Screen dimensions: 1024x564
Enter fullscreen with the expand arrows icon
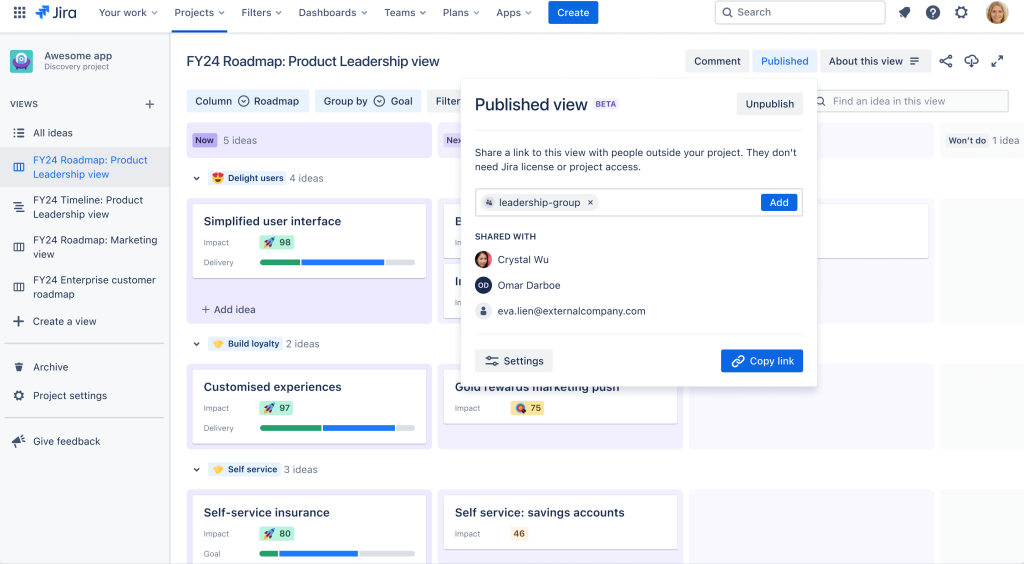pos(997,61)
